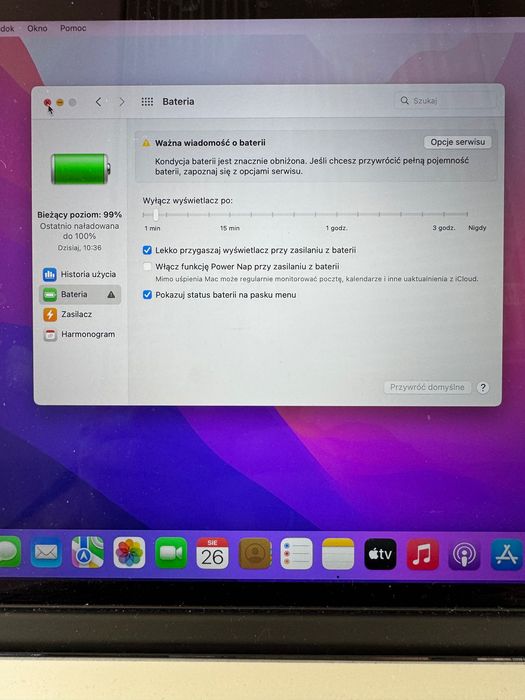The image size is (525, 700).
Task: Open the Notes app in Dock
Action: pyautogui.click(x=338, y=554)
